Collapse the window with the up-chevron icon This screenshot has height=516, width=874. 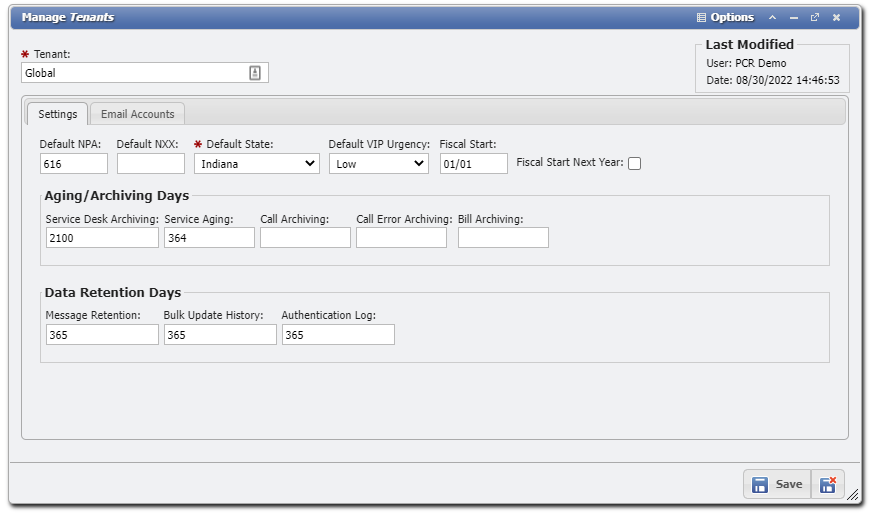[772, 17]
